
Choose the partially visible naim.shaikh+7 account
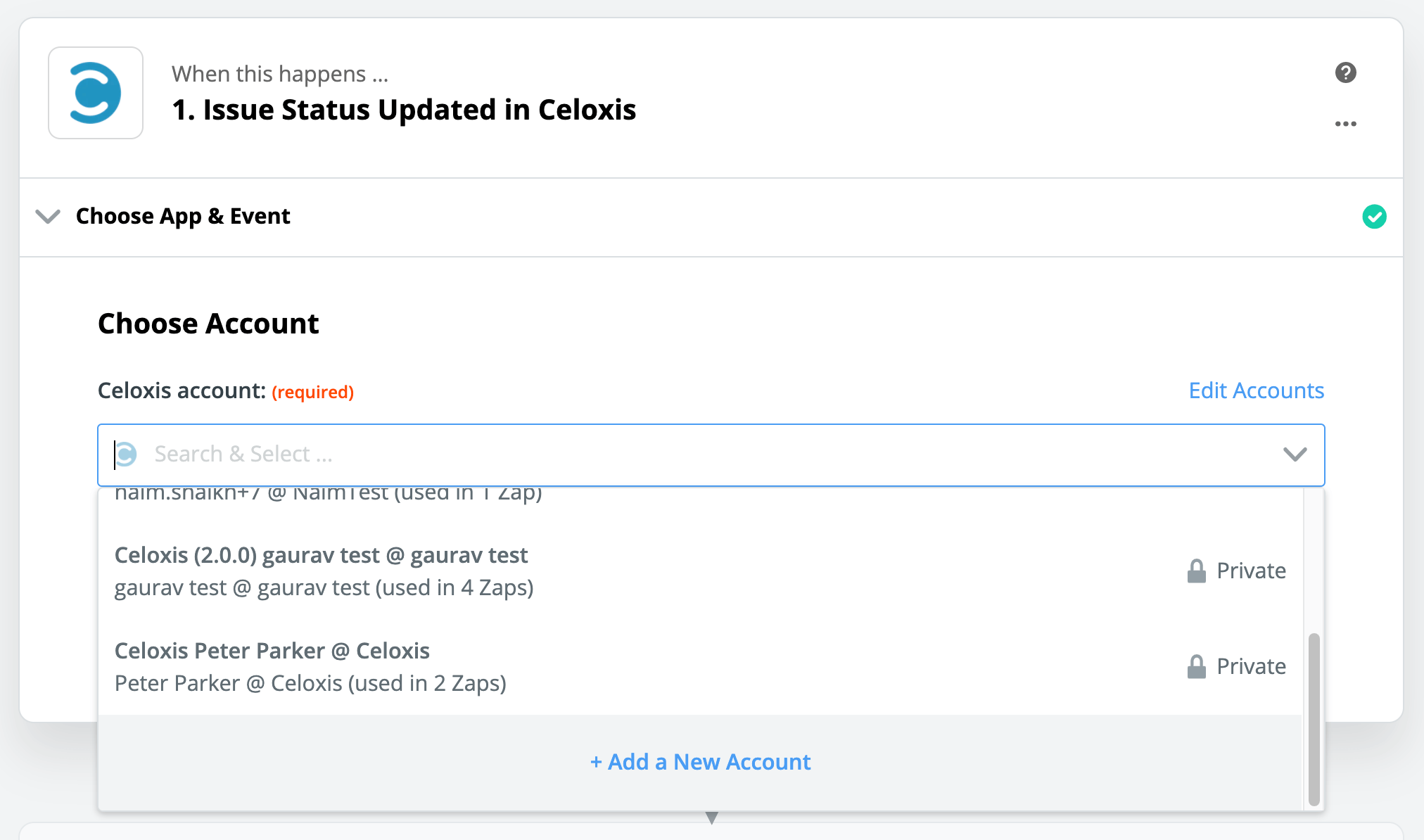point(328,495)
